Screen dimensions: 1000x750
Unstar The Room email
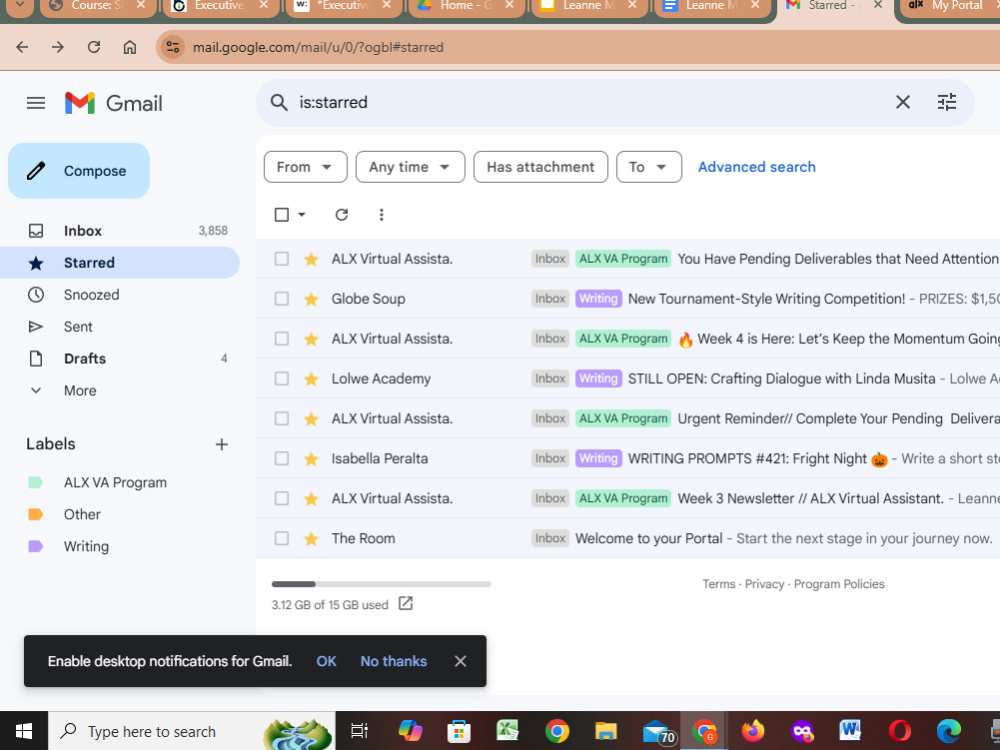click(x=311, y=539)
